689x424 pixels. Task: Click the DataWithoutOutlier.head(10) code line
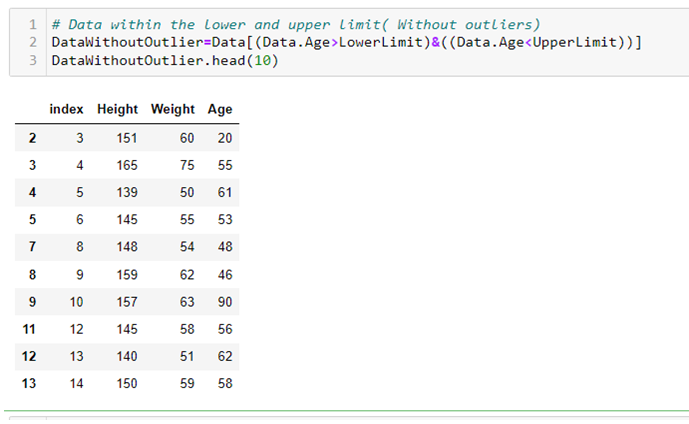pyautogui.click(x=165, y=60)
